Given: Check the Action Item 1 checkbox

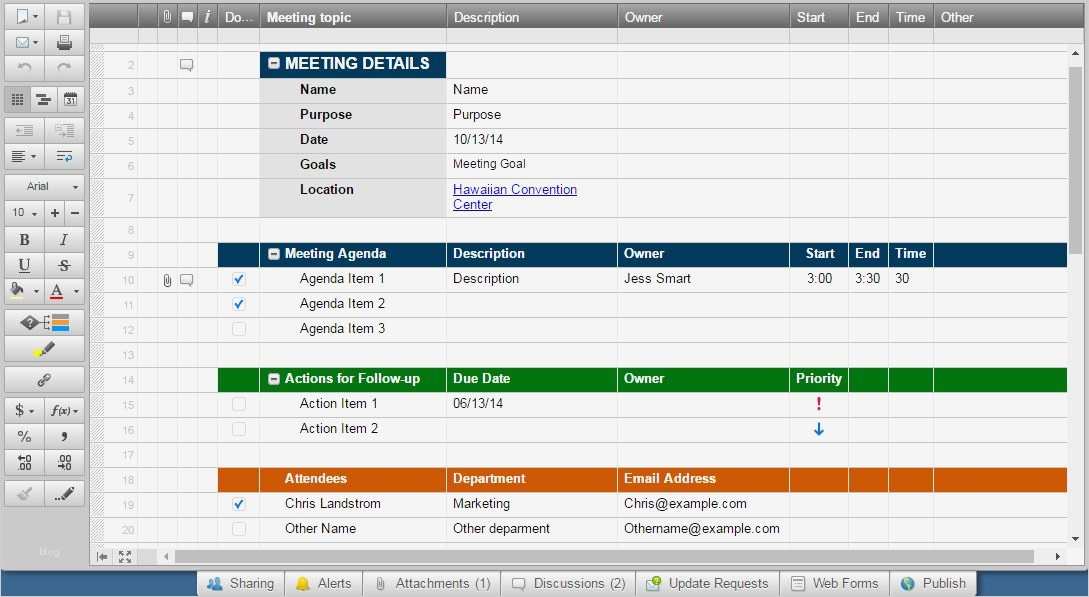Looking at the screenshot, I should tap(238, 404).
